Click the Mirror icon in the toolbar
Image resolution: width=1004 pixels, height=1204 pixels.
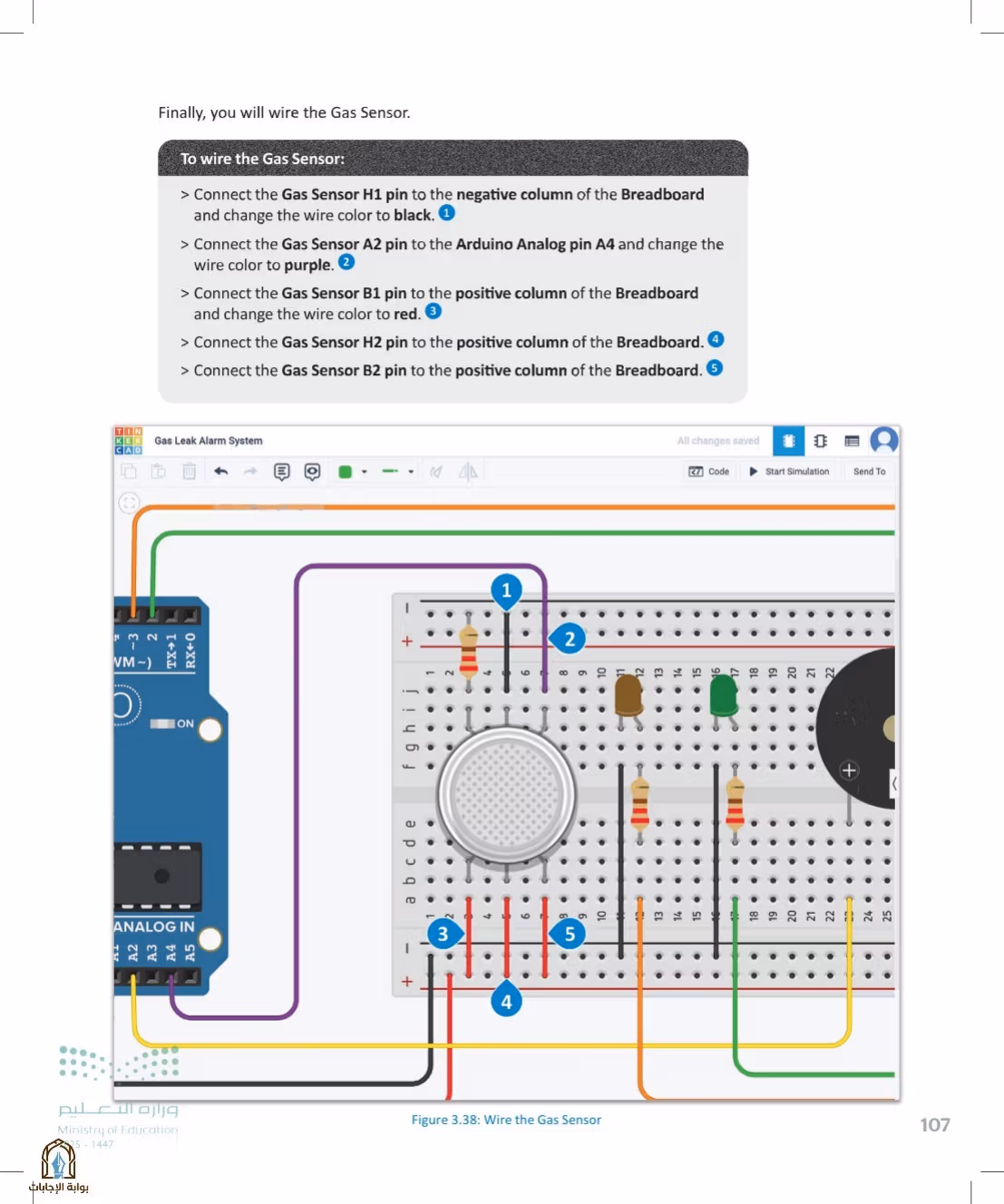[468, 471]
